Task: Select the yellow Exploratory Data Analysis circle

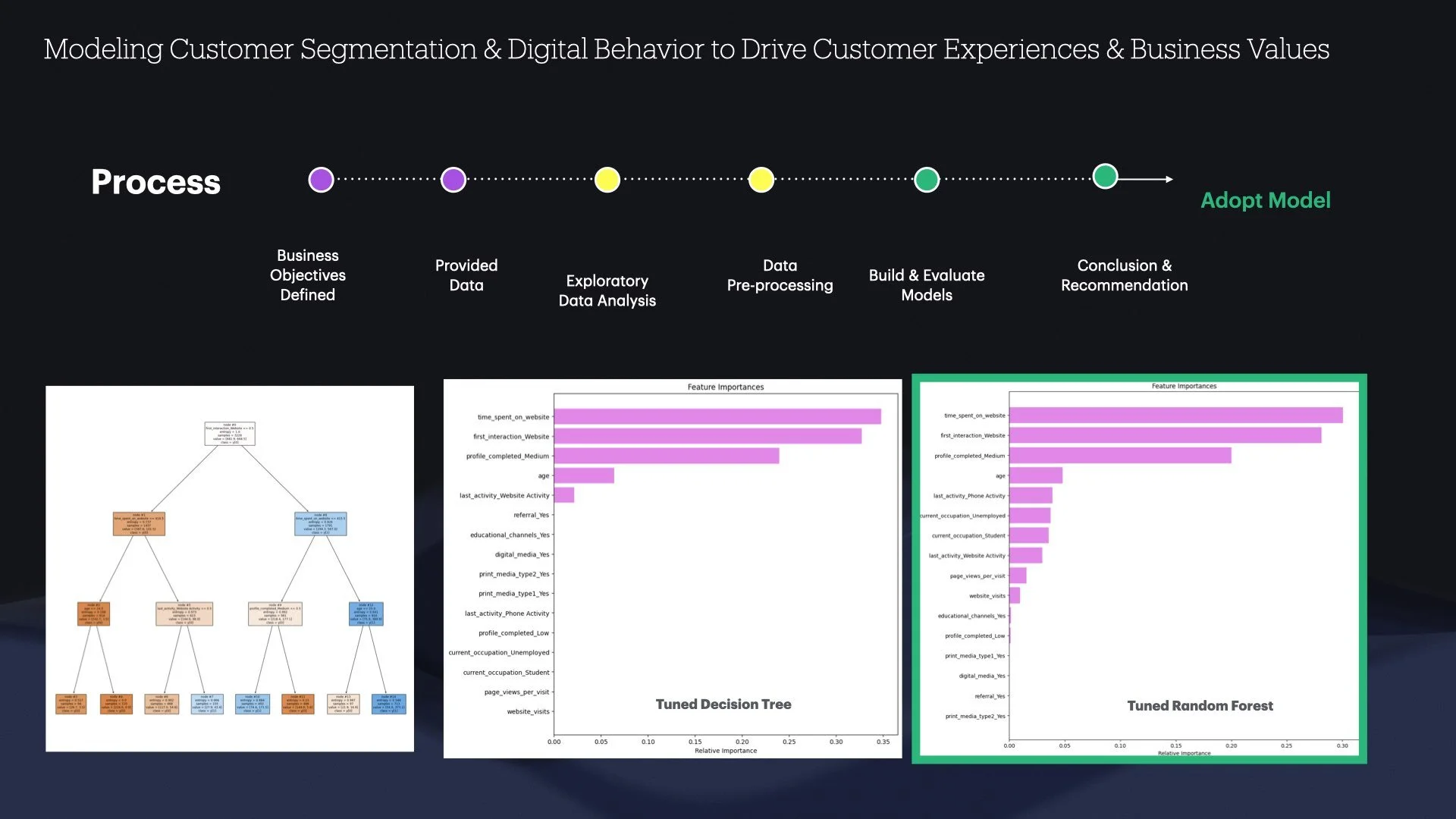Action: [607, 180]
